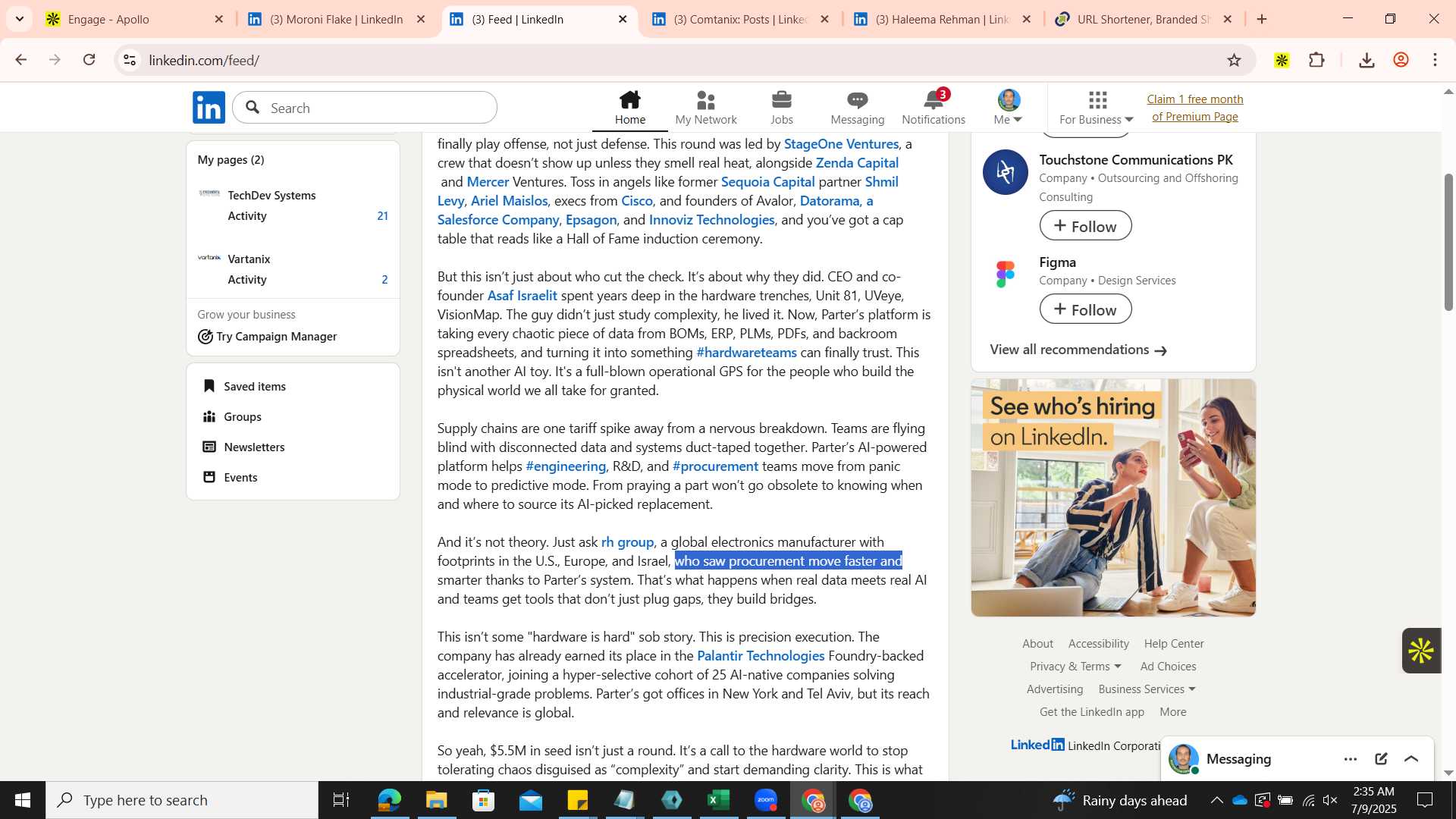This screenshot has width=1456, height=819.
Task: Open the #procurement hashtag
Action: point(715,466)
